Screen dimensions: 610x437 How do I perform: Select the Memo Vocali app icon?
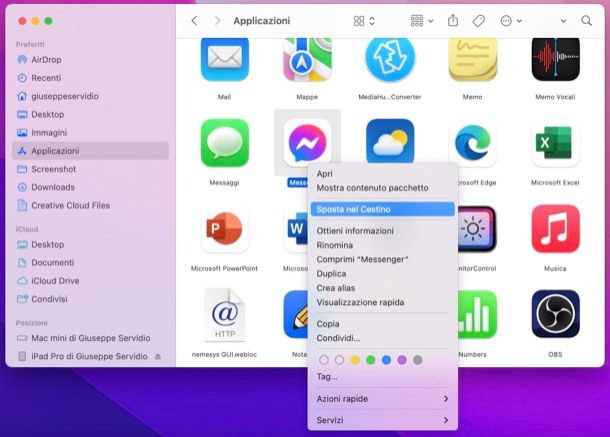coord(556,59)
